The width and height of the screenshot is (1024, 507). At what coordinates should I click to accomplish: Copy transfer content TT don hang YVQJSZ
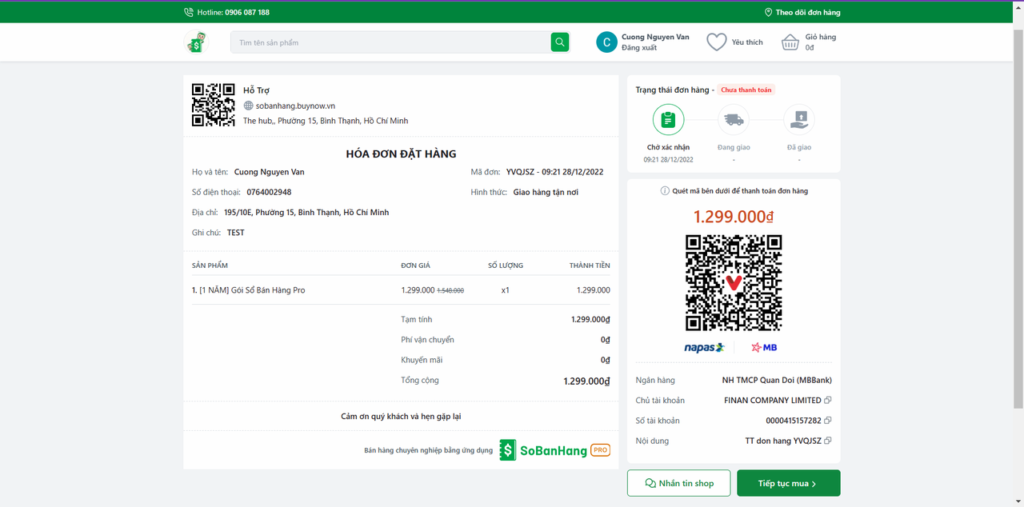pos(828,441)
